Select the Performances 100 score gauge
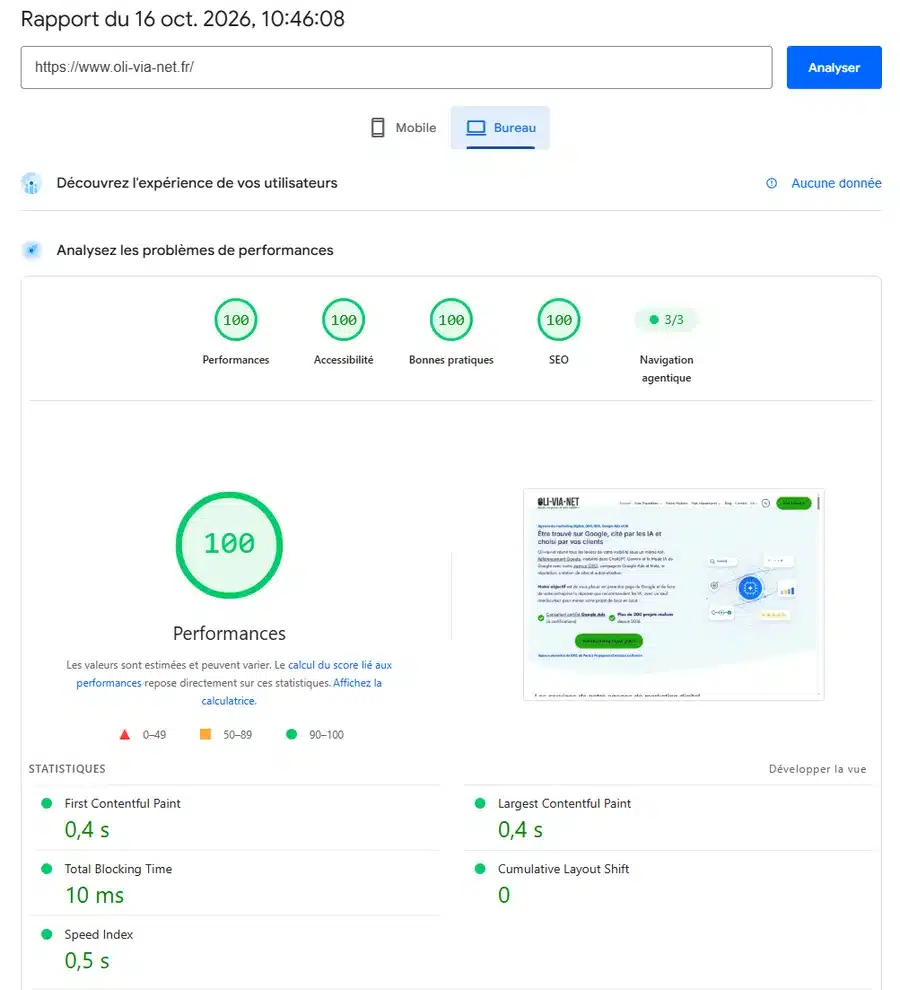Screen dimensions: 900x990 click(x=236, y=319)
